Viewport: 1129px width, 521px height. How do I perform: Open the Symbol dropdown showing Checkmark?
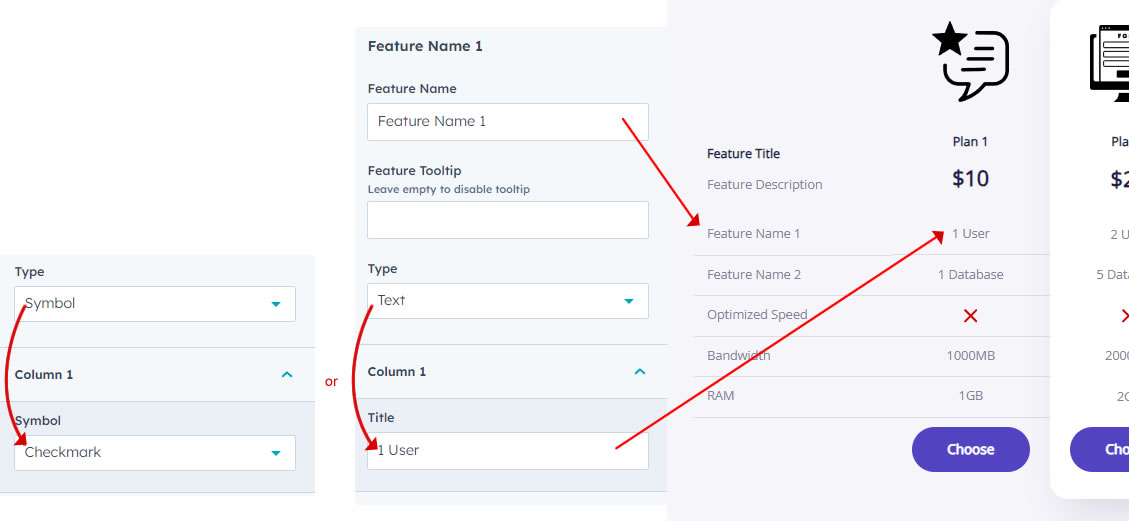pos(155,453)
